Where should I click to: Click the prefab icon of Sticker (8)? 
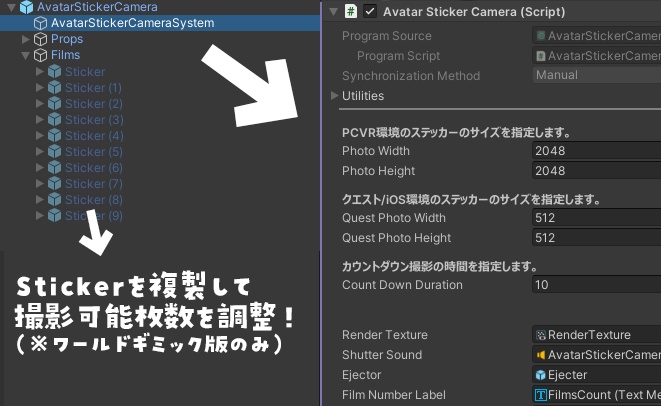pyautogui.click(x=54, y=200)
